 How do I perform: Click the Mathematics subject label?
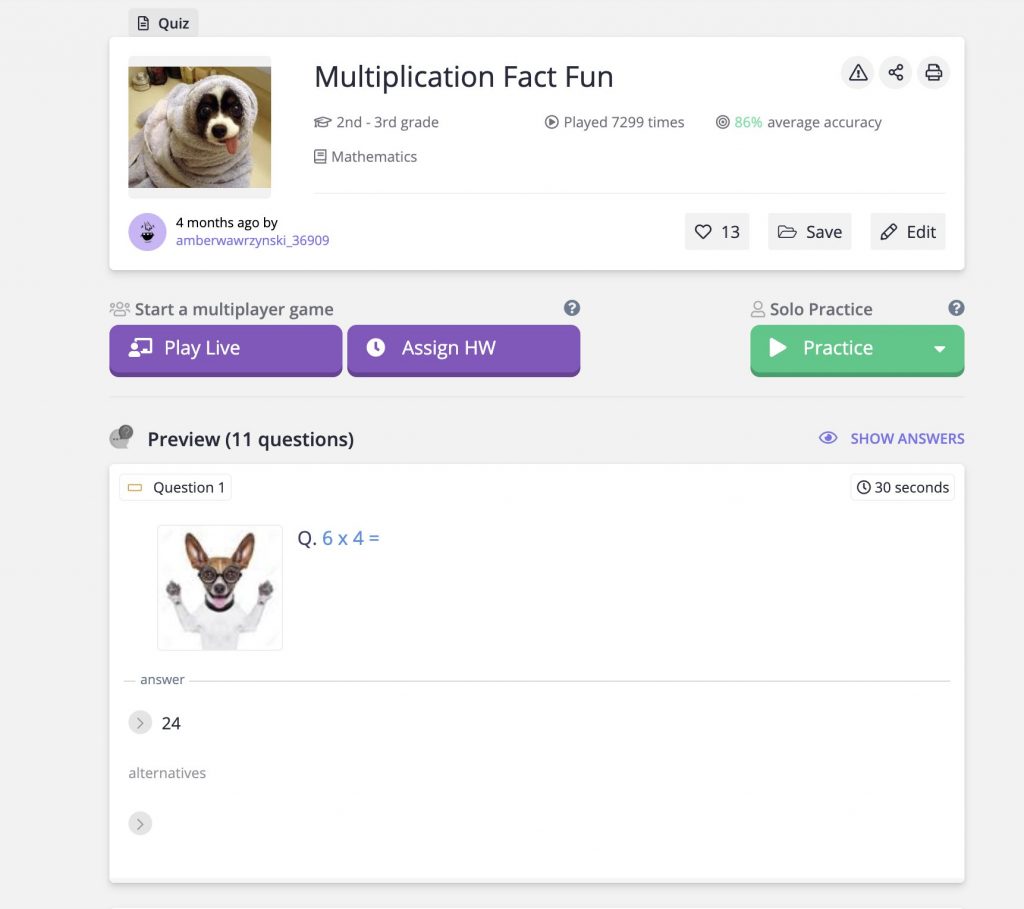[x=366, y=157]
